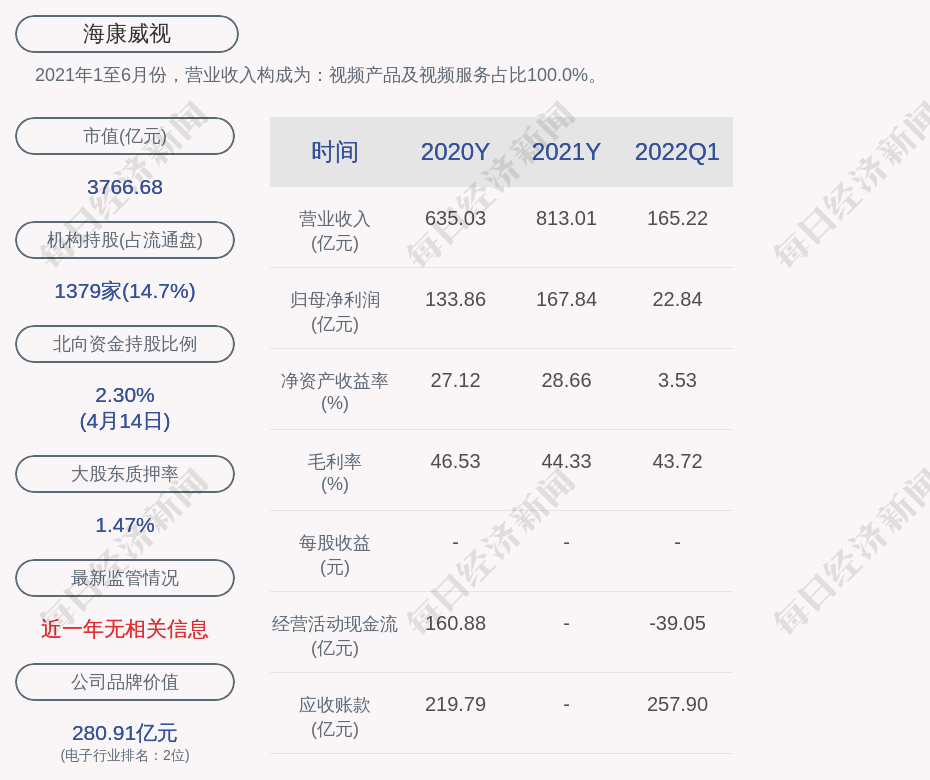The image size is (930, 780).
Task: Click cash flow value 160.88
Action: [x=455, y=623]
